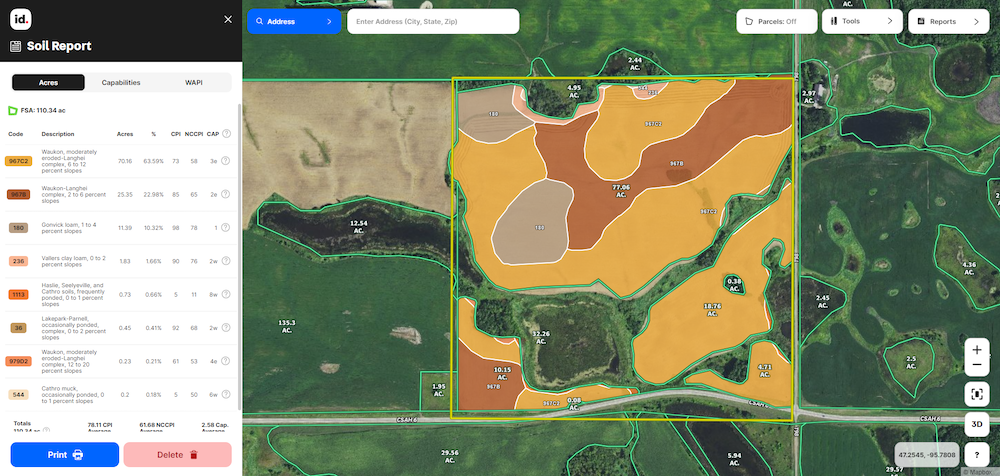
Task: Click the id. logo in the header
Action: click(20, 19)
